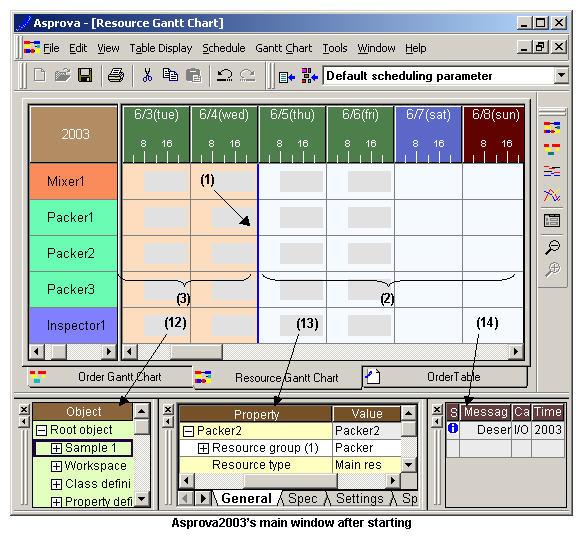Click the Save floppy disk icon
Viewport: 586px width, 537px height.
coord(85,75)
